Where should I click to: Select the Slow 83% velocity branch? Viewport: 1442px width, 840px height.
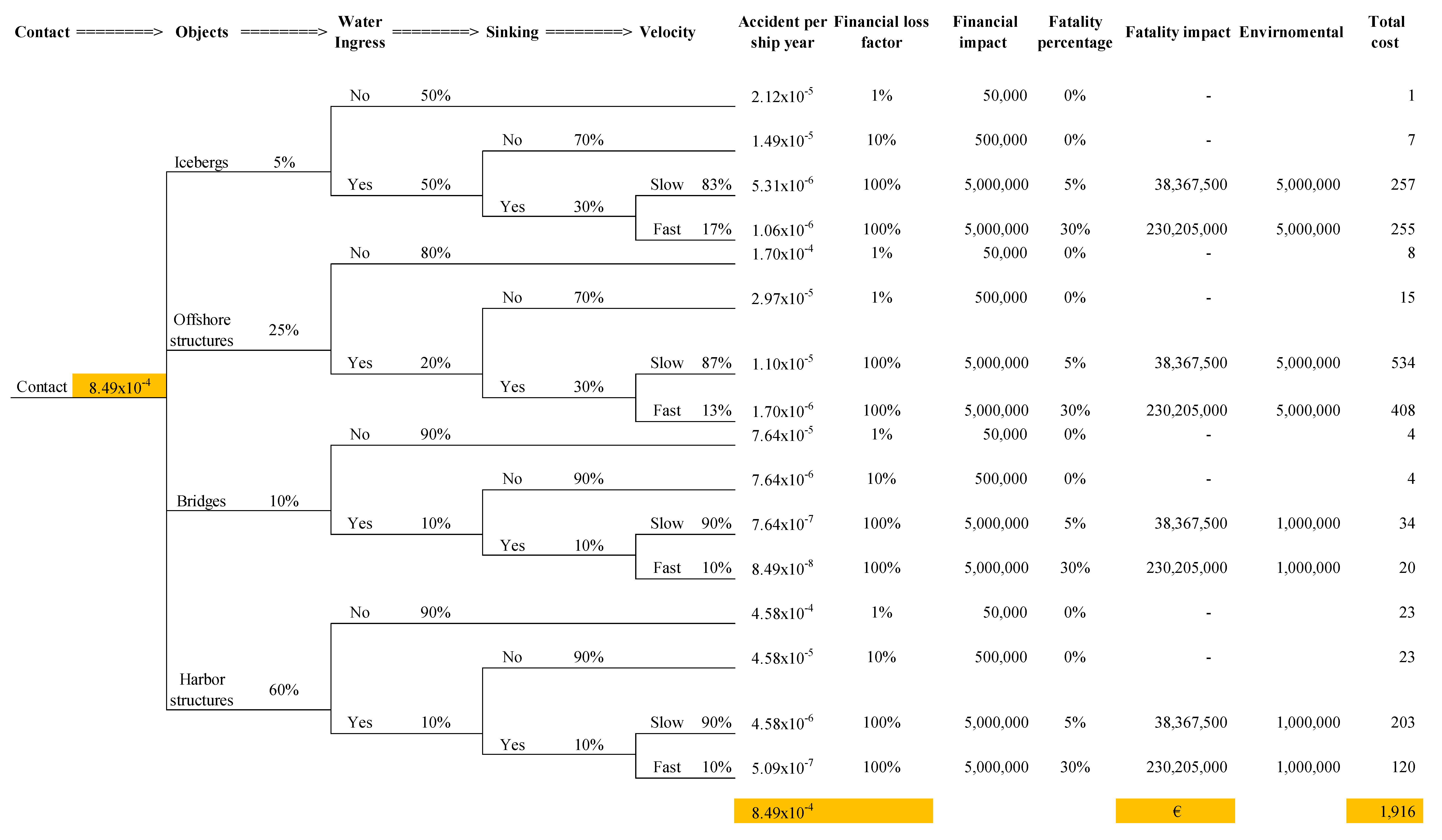coord(690,185)
